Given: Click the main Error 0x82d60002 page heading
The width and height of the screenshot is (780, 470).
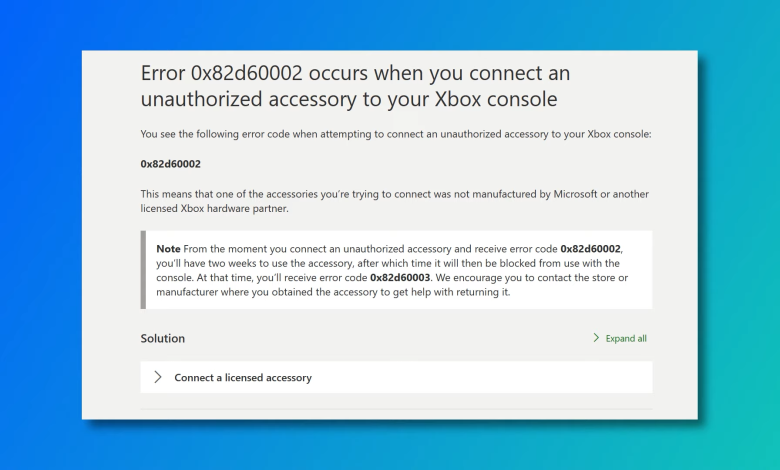Looking at the screenshot, I should click(355, 86).
